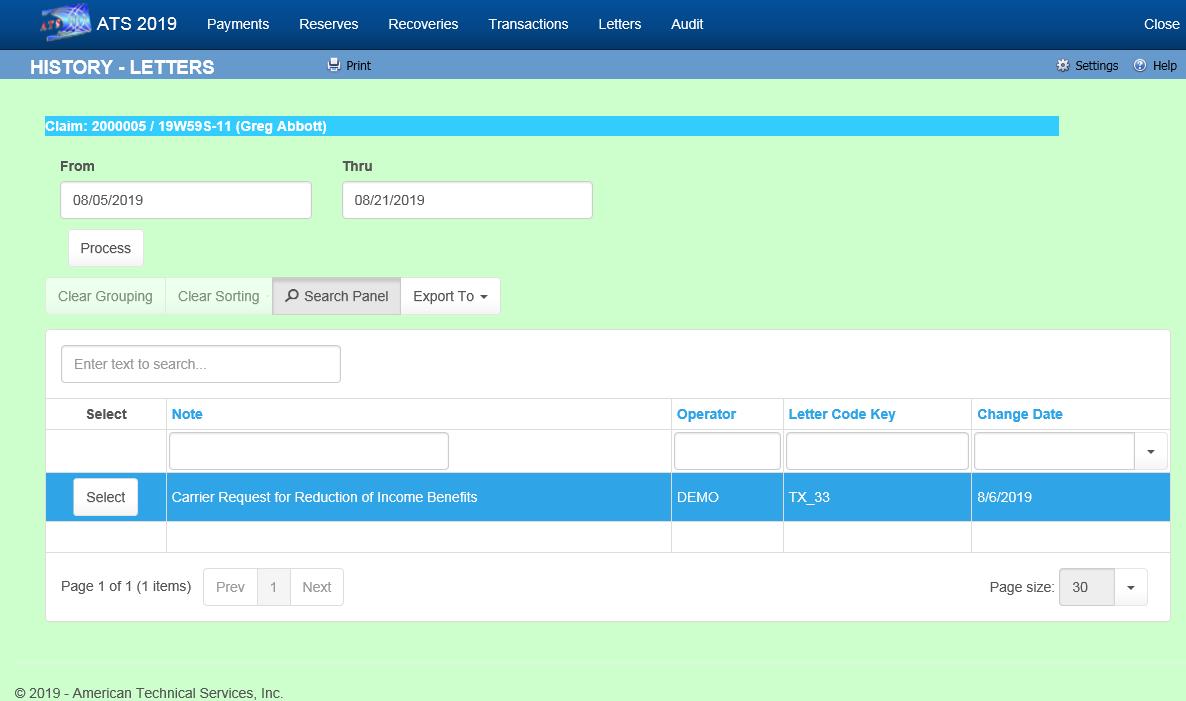1186x701 pixels.
Task: Open the Payments menu
Action: click(238, 24)
